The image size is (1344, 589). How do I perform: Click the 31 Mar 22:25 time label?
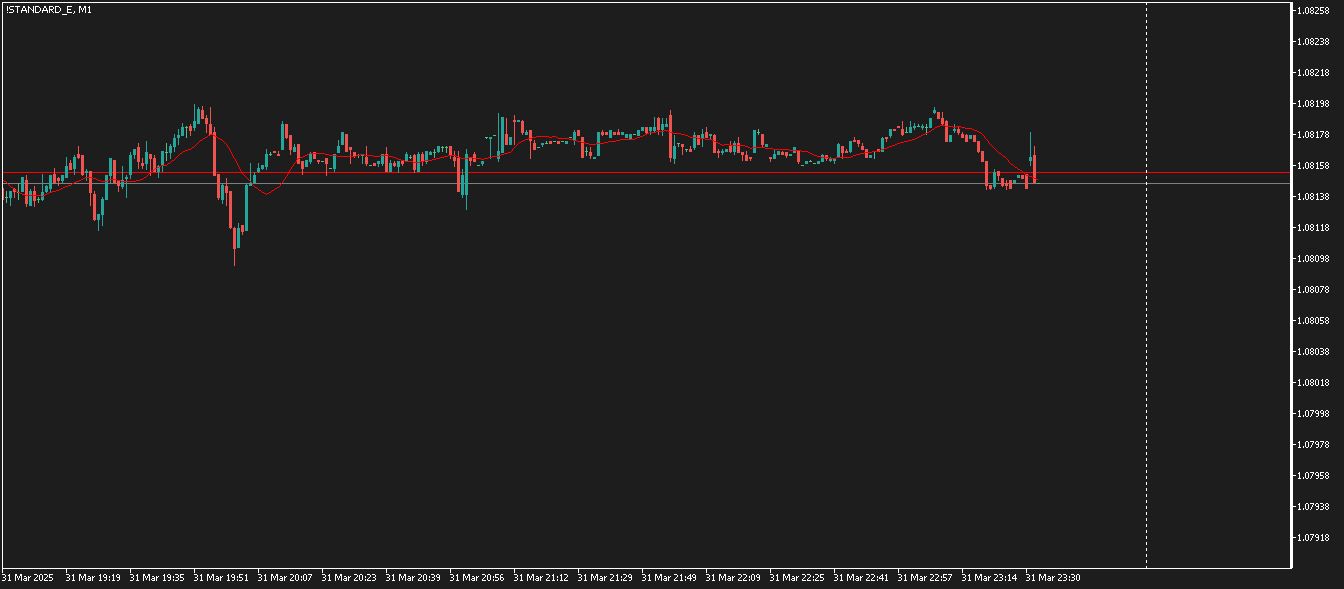(797, 577)
